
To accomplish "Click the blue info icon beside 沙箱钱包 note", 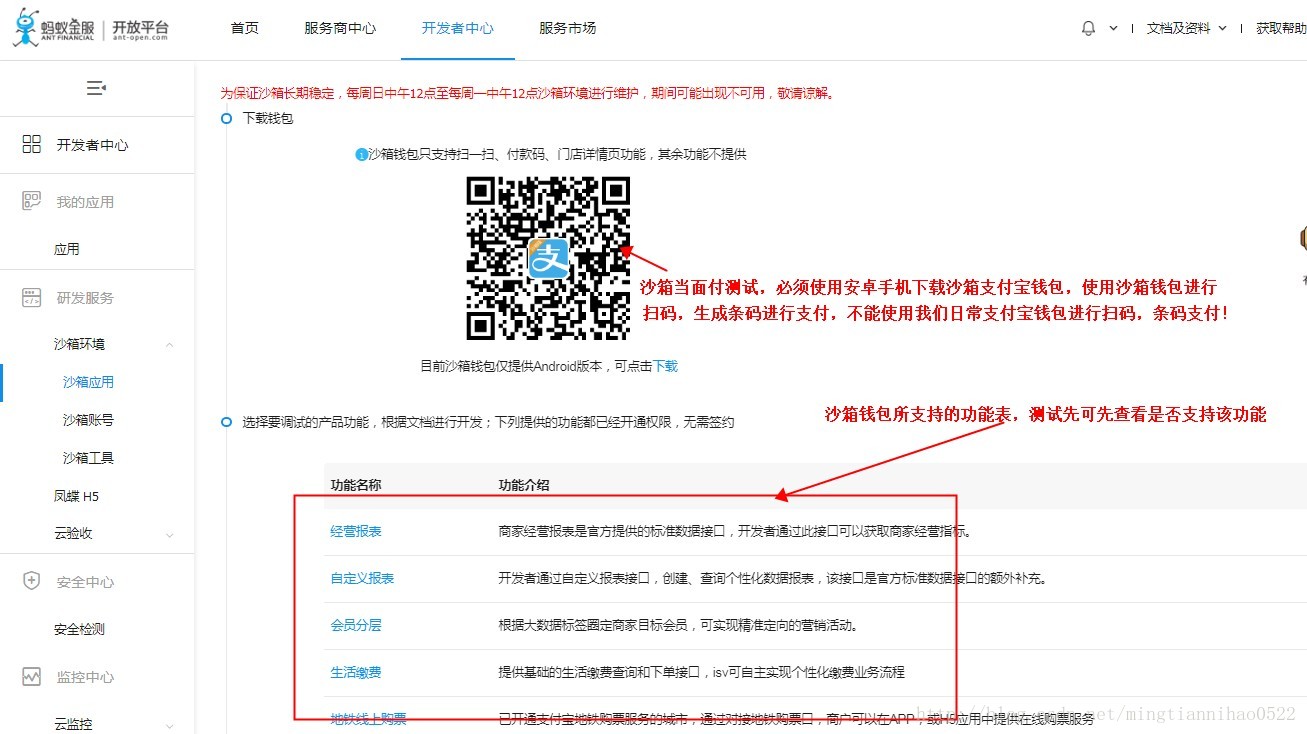I will pyautogui.click(x=361, y=155).
